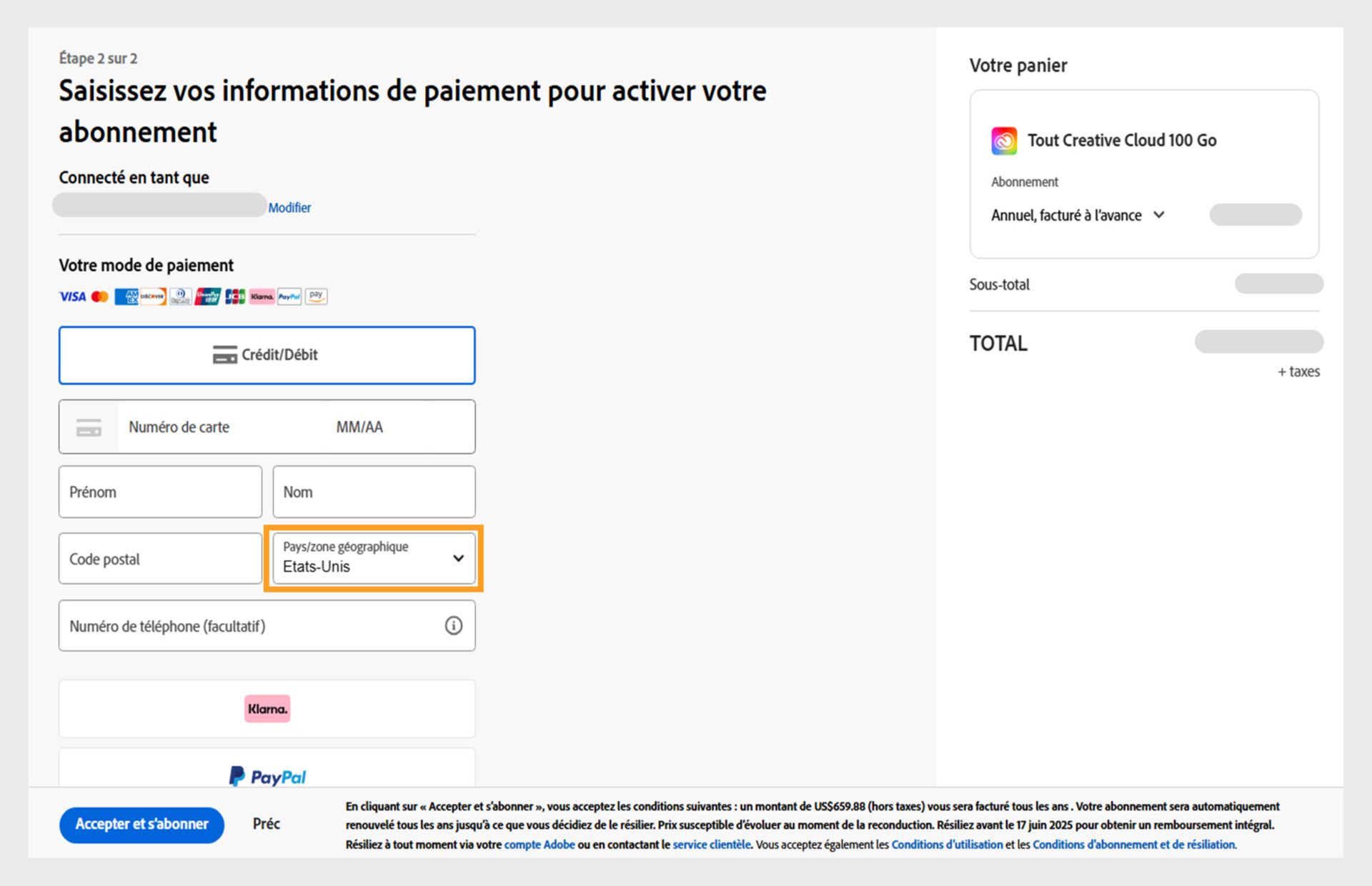Image resolution: width=1372 pixels, height=886 pixels.
Task: Select the Klarna payment option
Action: point(267,709)
